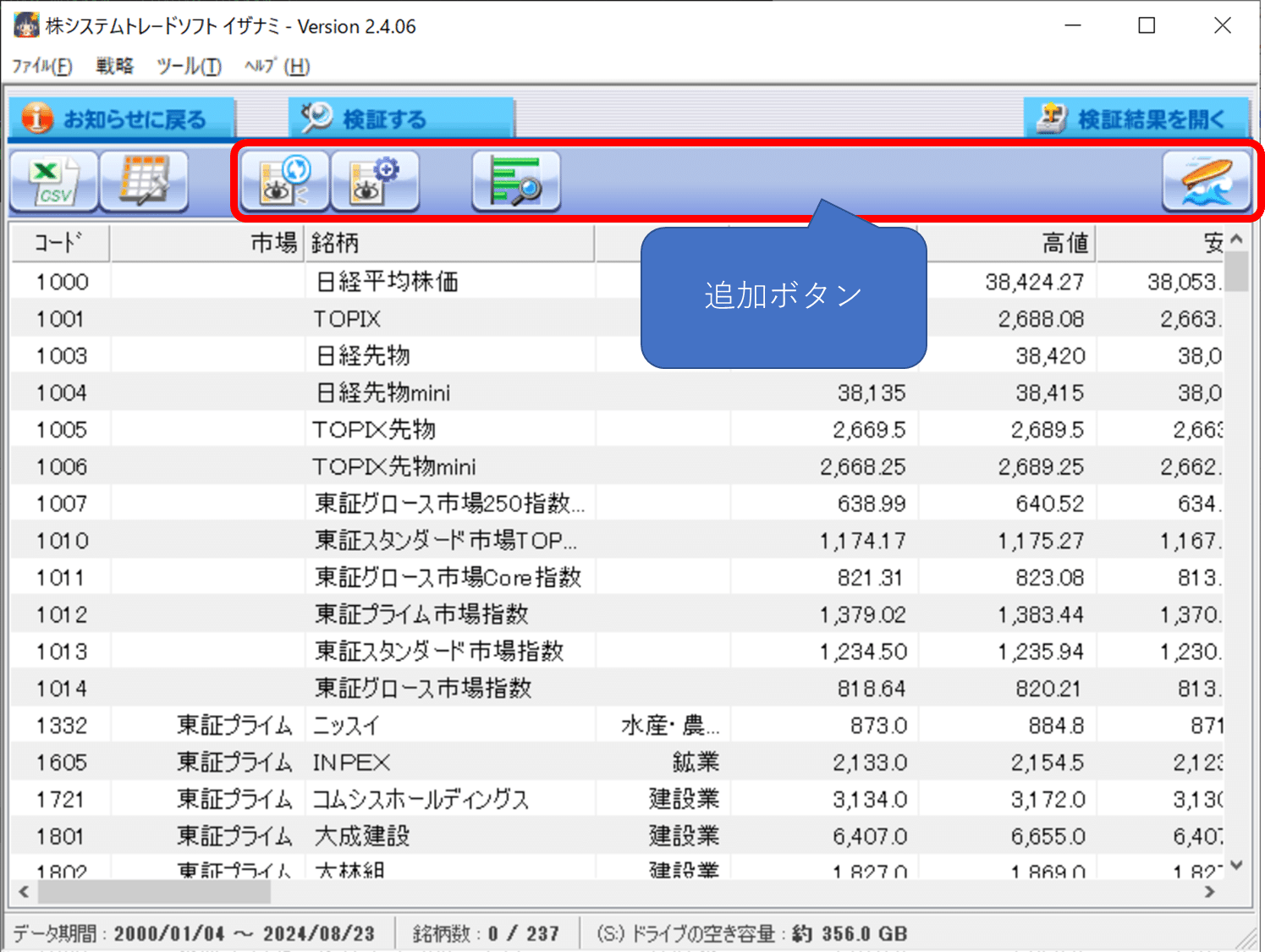Select the 東証グロース市場Core指数 row

point(617,577)
